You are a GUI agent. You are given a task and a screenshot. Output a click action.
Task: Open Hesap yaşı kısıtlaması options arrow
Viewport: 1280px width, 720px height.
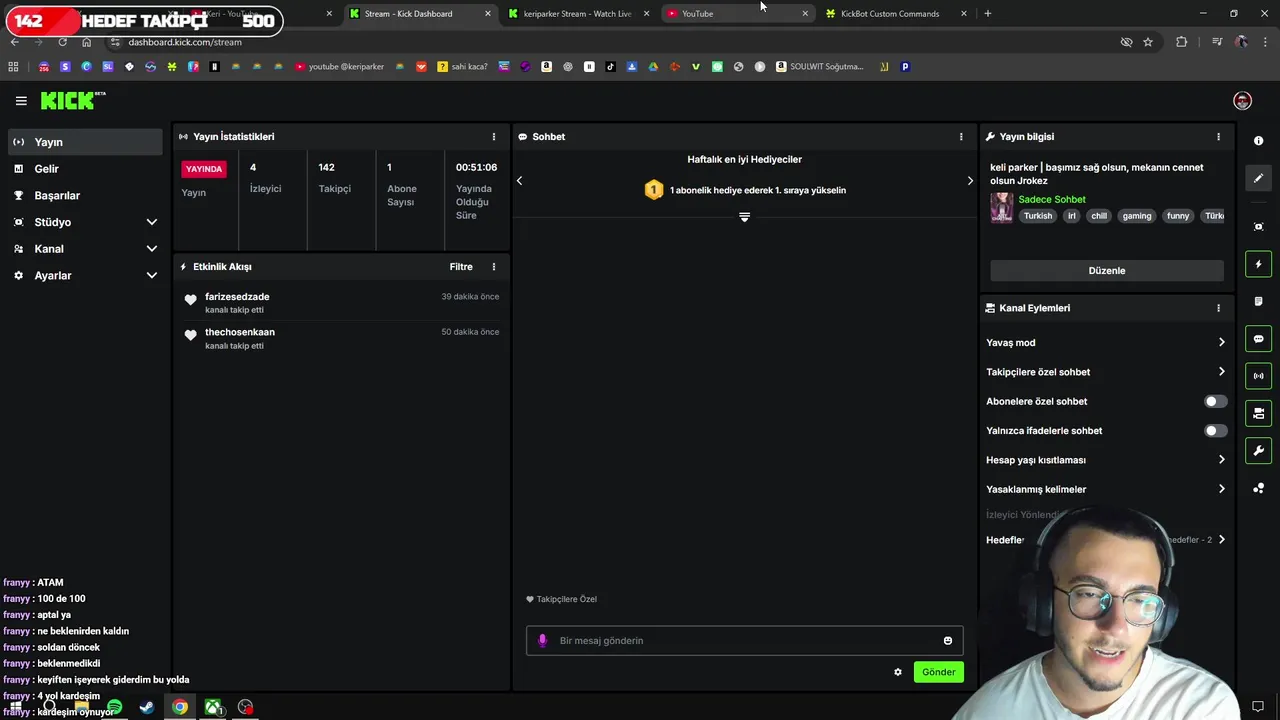click(1221, 460)
